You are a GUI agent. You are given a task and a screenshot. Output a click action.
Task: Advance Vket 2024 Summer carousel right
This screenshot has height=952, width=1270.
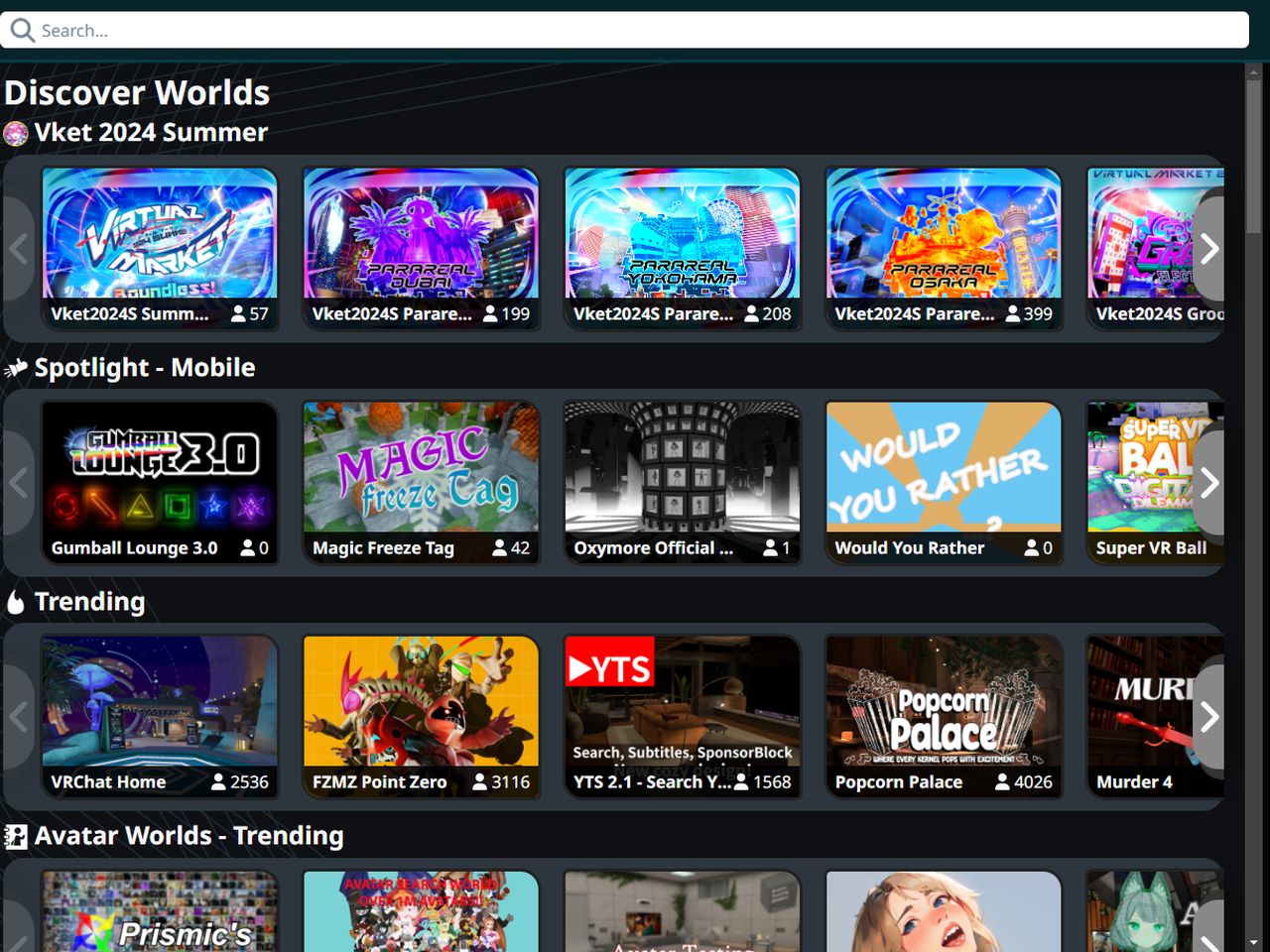click(1207, 249)
